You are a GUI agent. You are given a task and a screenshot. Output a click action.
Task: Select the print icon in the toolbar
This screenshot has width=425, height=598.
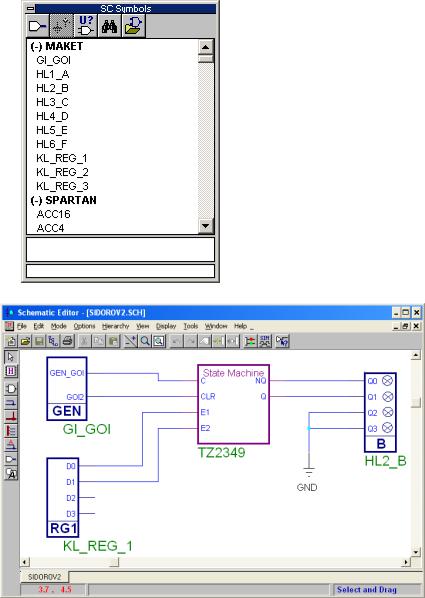pos(68,341)
